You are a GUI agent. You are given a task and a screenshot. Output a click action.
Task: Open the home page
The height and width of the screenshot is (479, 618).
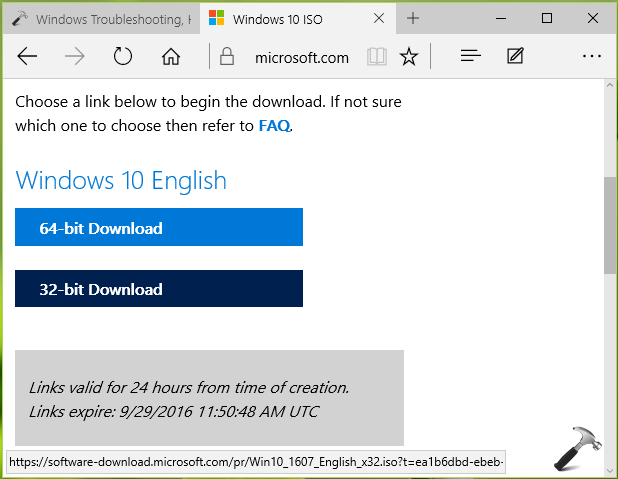click(x=171, y=56)
